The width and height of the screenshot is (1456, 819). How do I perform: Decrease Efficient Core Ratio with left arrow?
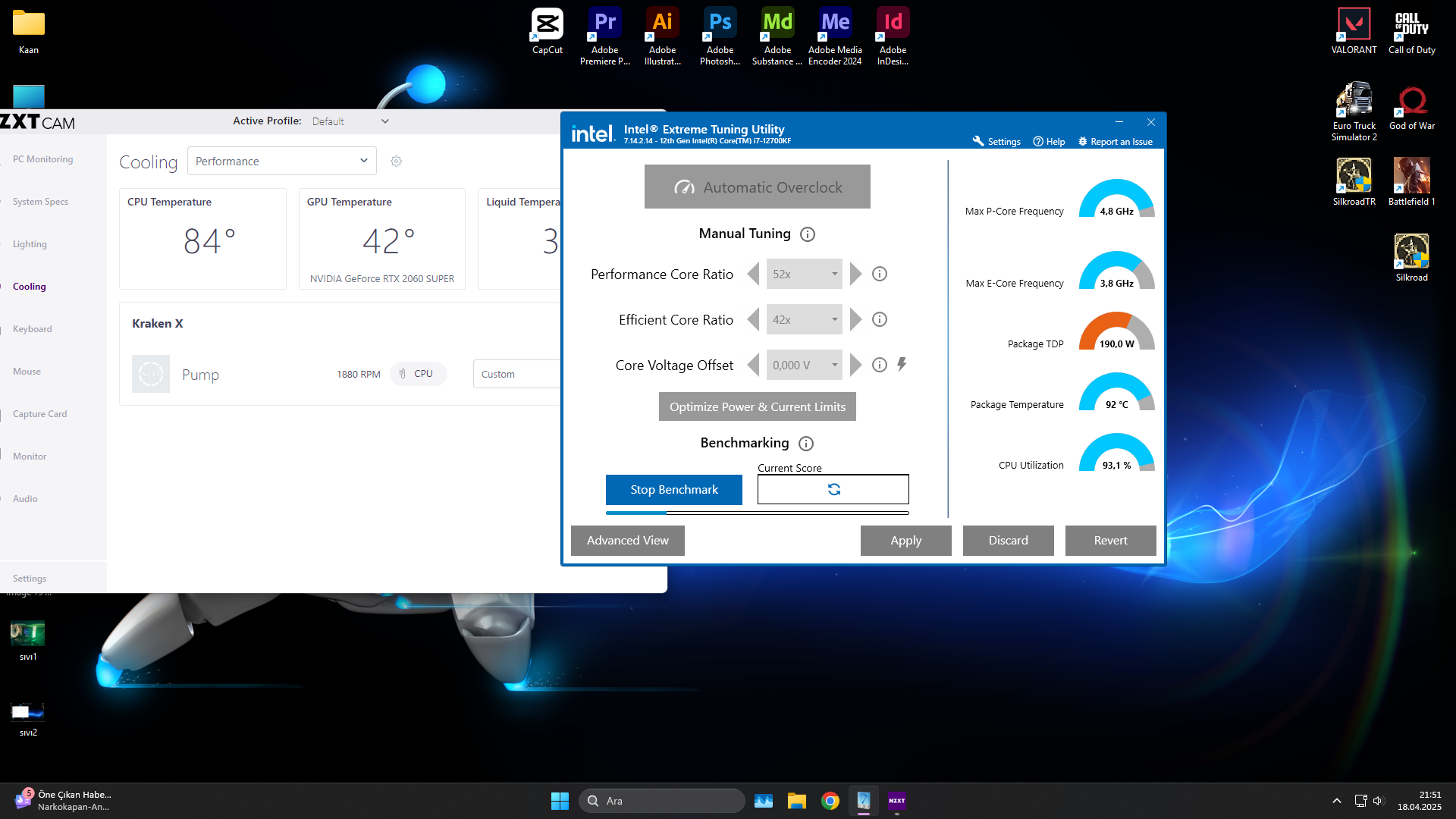pos(753,319)
